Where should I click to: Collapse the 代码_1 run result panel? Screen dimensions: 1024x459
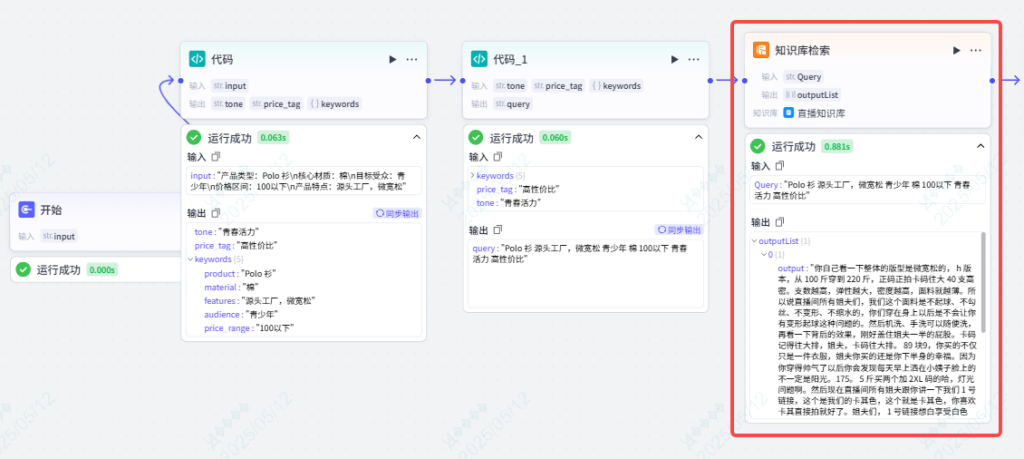(698, 137)
